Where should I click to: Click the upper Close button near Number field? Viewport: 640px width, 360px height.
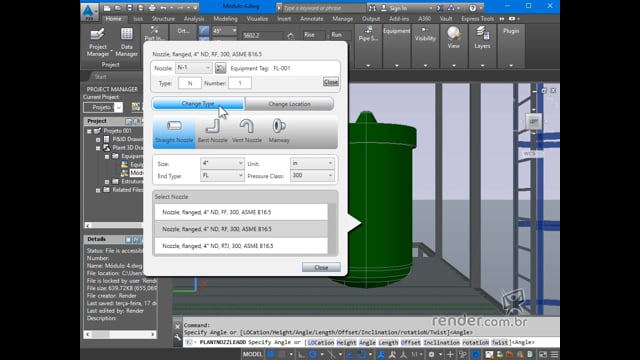coord(331,82)
